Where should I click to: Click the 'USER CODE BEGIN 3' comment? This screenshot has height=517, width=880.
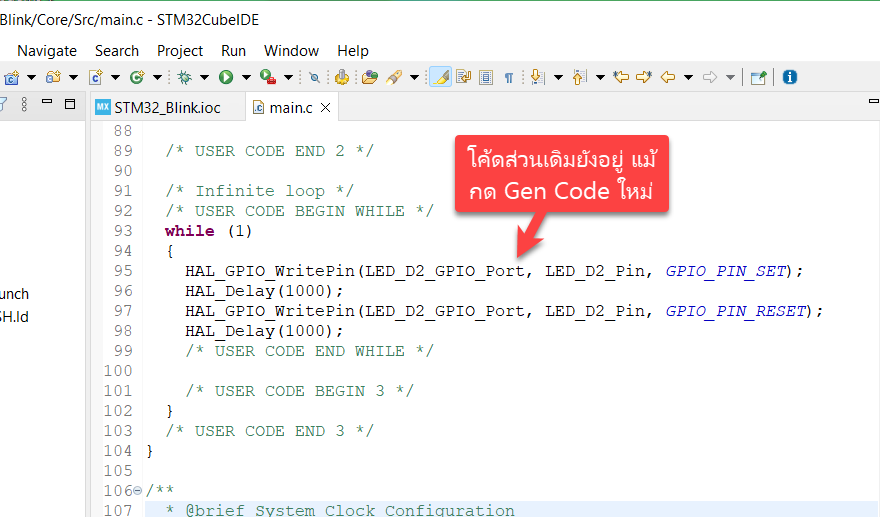click(299, 391)
